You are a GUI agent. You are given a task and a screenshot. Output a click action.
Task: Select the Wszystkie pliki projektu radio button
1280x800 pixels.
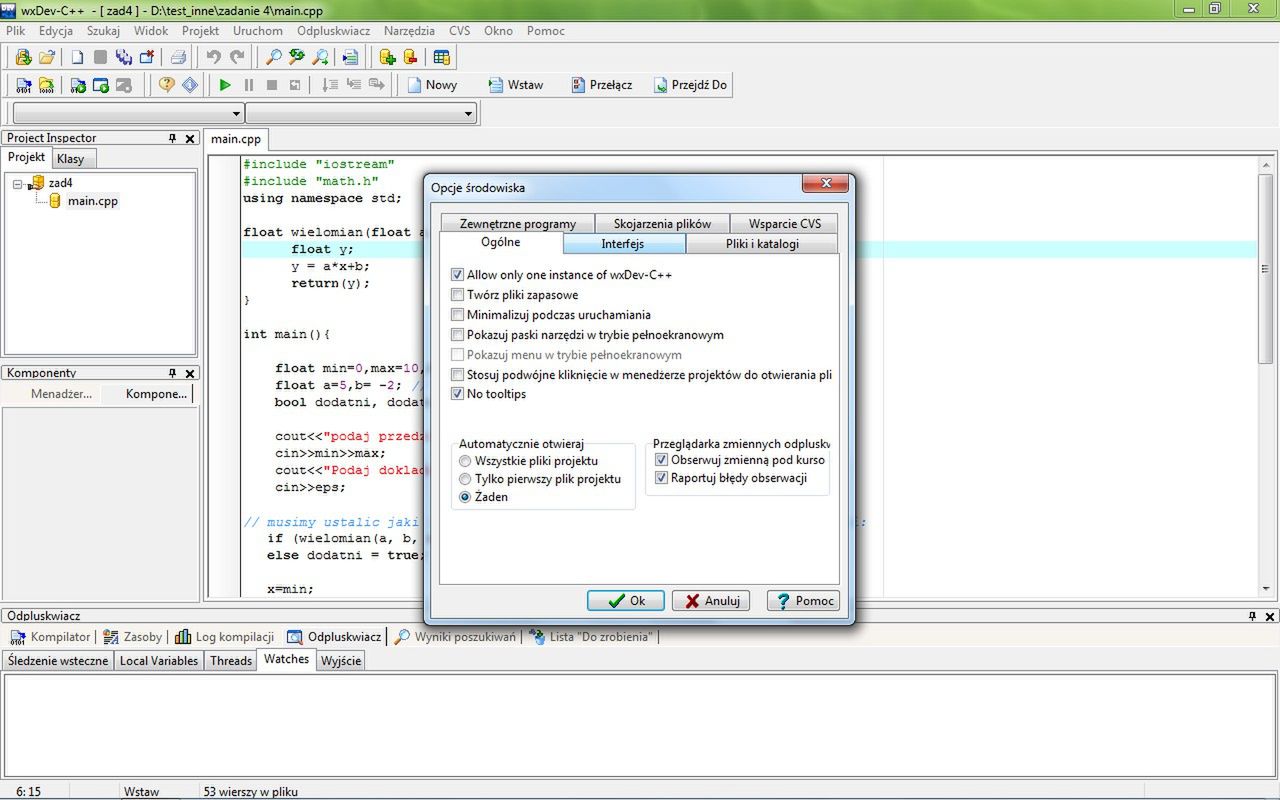click(x=465, y=461)
